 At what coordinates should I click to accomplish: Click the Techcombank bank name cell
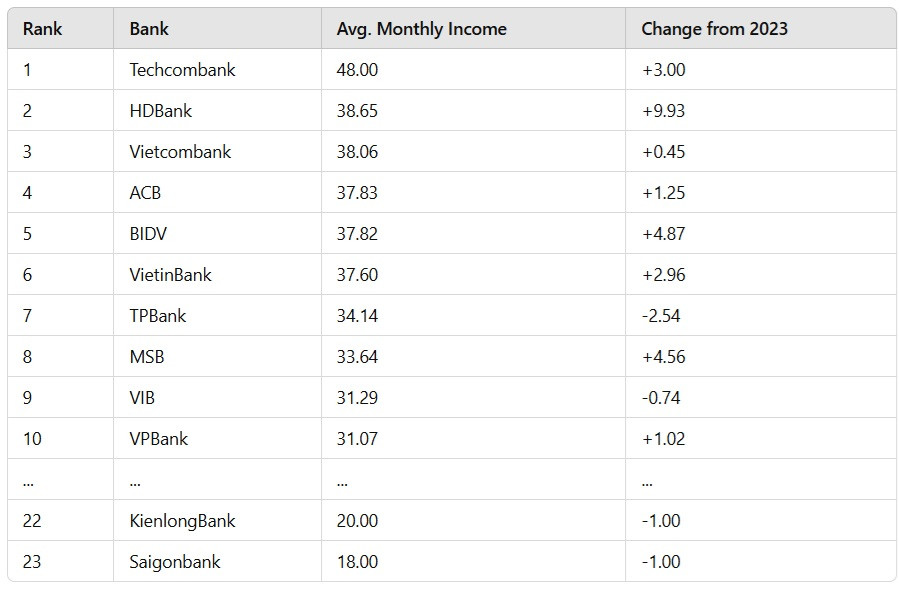point(182,70)
